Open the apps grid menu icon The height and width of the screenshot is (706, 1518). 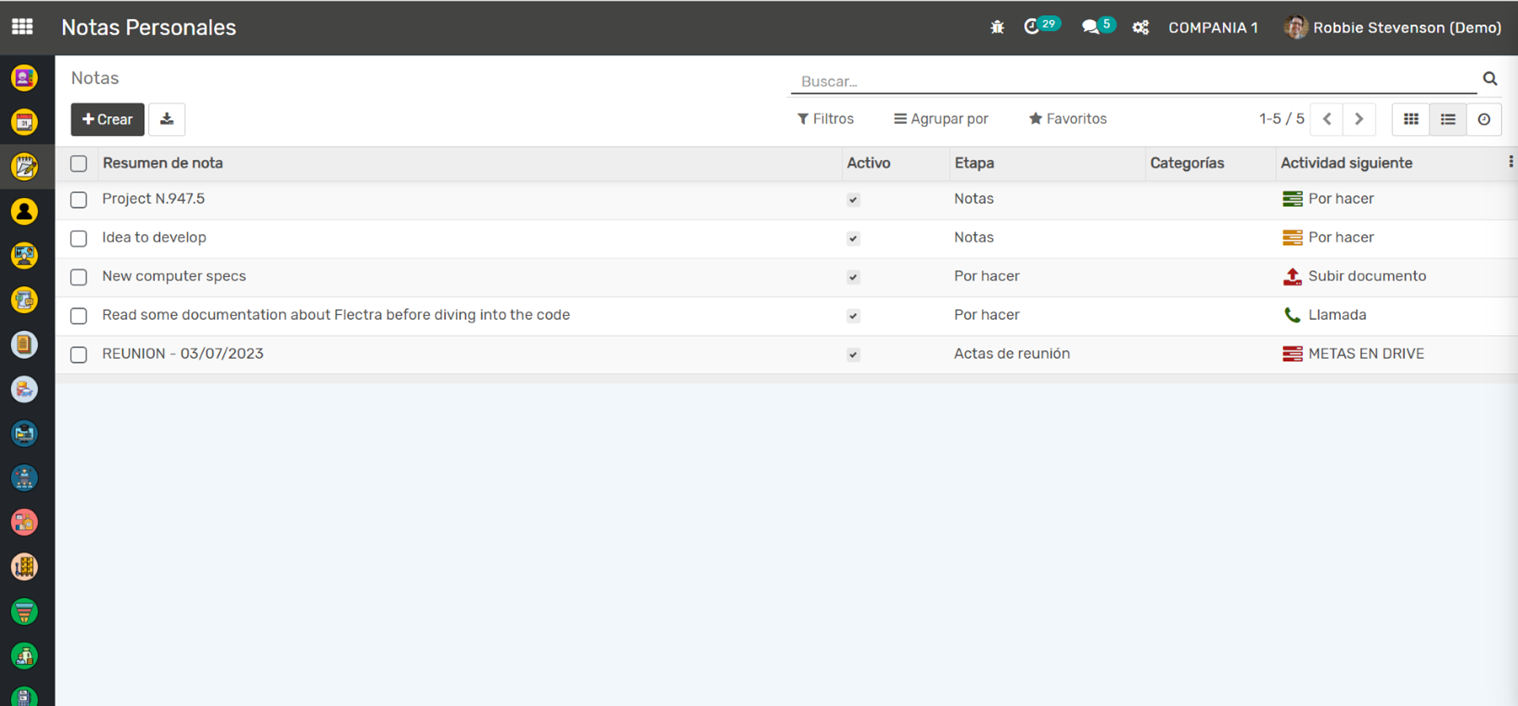(x=22, y=27)
